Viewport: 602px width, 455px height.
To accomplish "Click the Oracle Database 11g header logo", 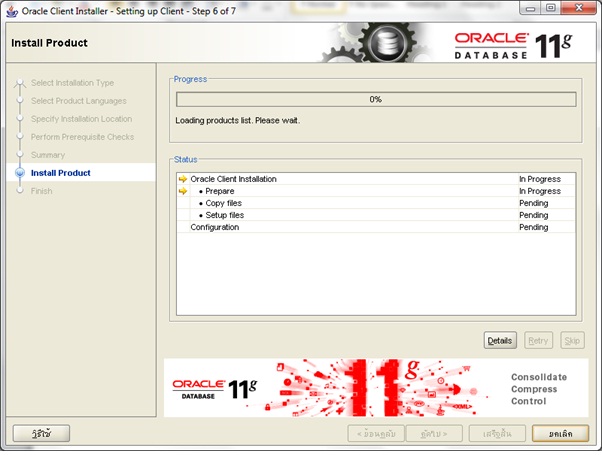I will tap(514, 46).
